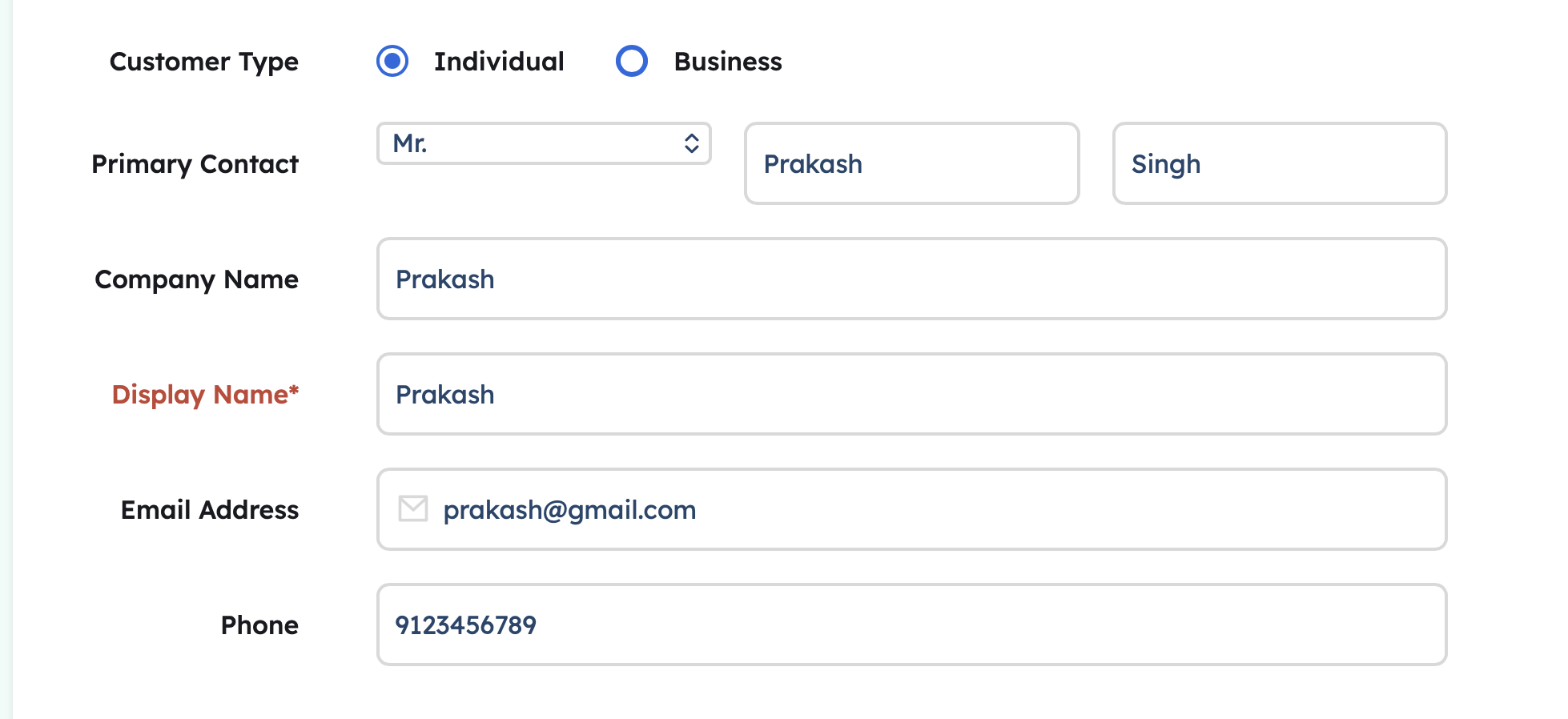The width and height of the screenshot is (1568, 719).
Task: Click the envelope icon in the email field
Action: pos(413,508)
